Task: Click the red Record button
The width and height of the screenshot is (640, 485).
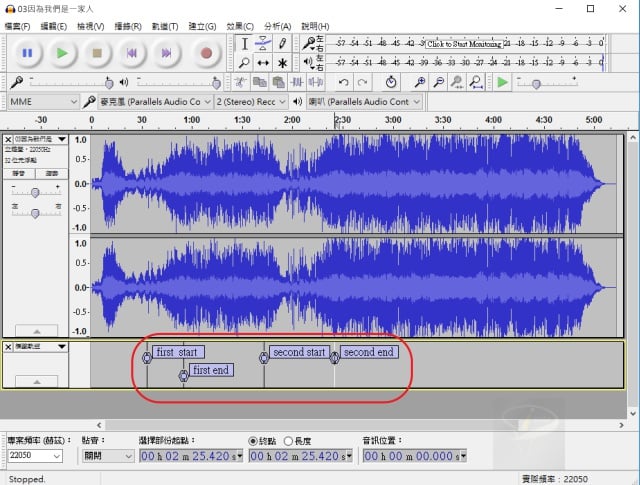Action: pyautogui.click(x=206, y=52)
